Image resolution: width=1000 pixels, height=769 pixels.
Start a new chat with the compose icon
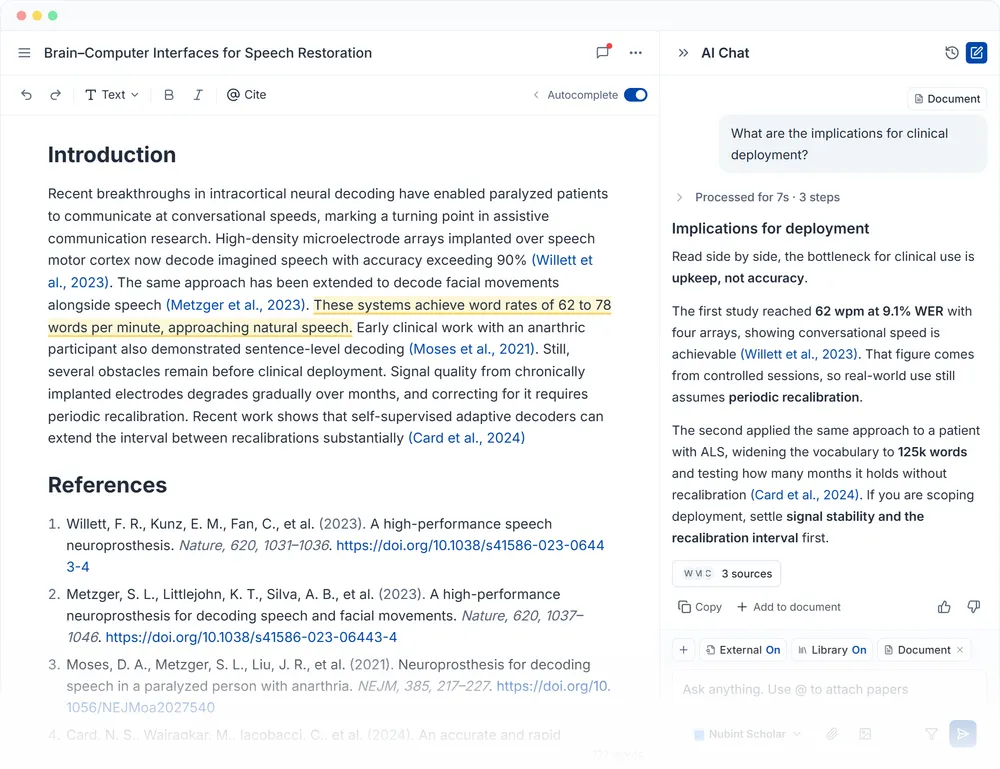tap(976, 53)
